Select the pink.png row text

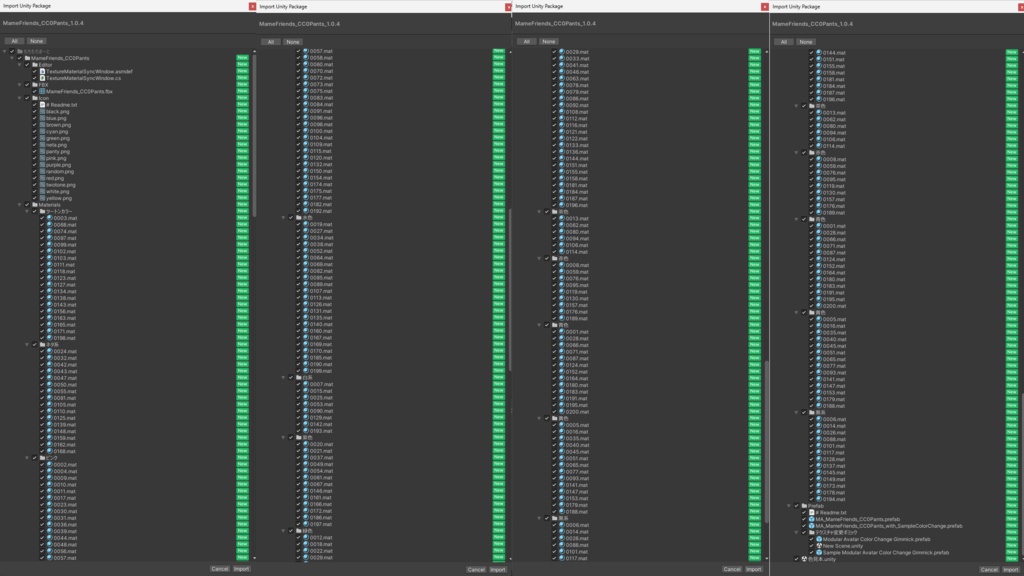pyautogui.click(x=56, y=158)
